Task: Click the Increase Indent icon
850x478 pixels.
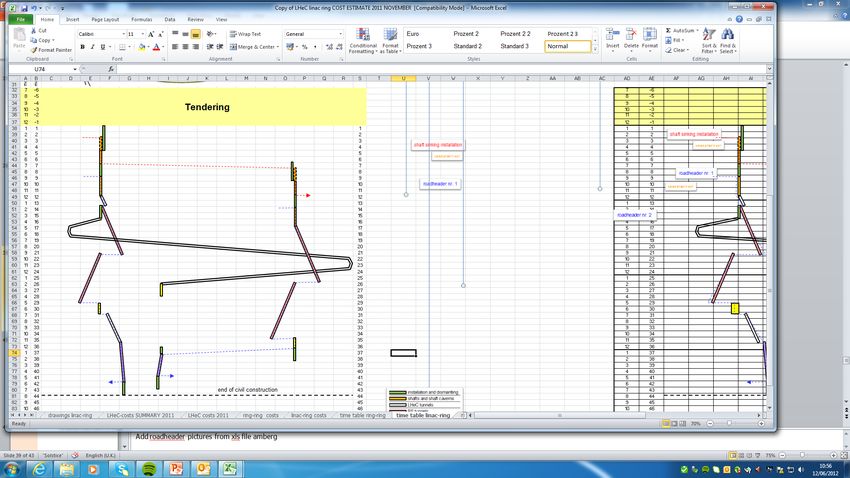Action: tap(220, 47)
